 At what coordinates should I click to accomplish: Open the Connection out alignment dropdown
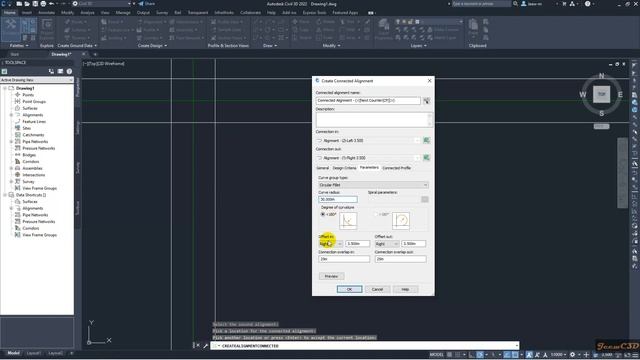click(417, 158)
